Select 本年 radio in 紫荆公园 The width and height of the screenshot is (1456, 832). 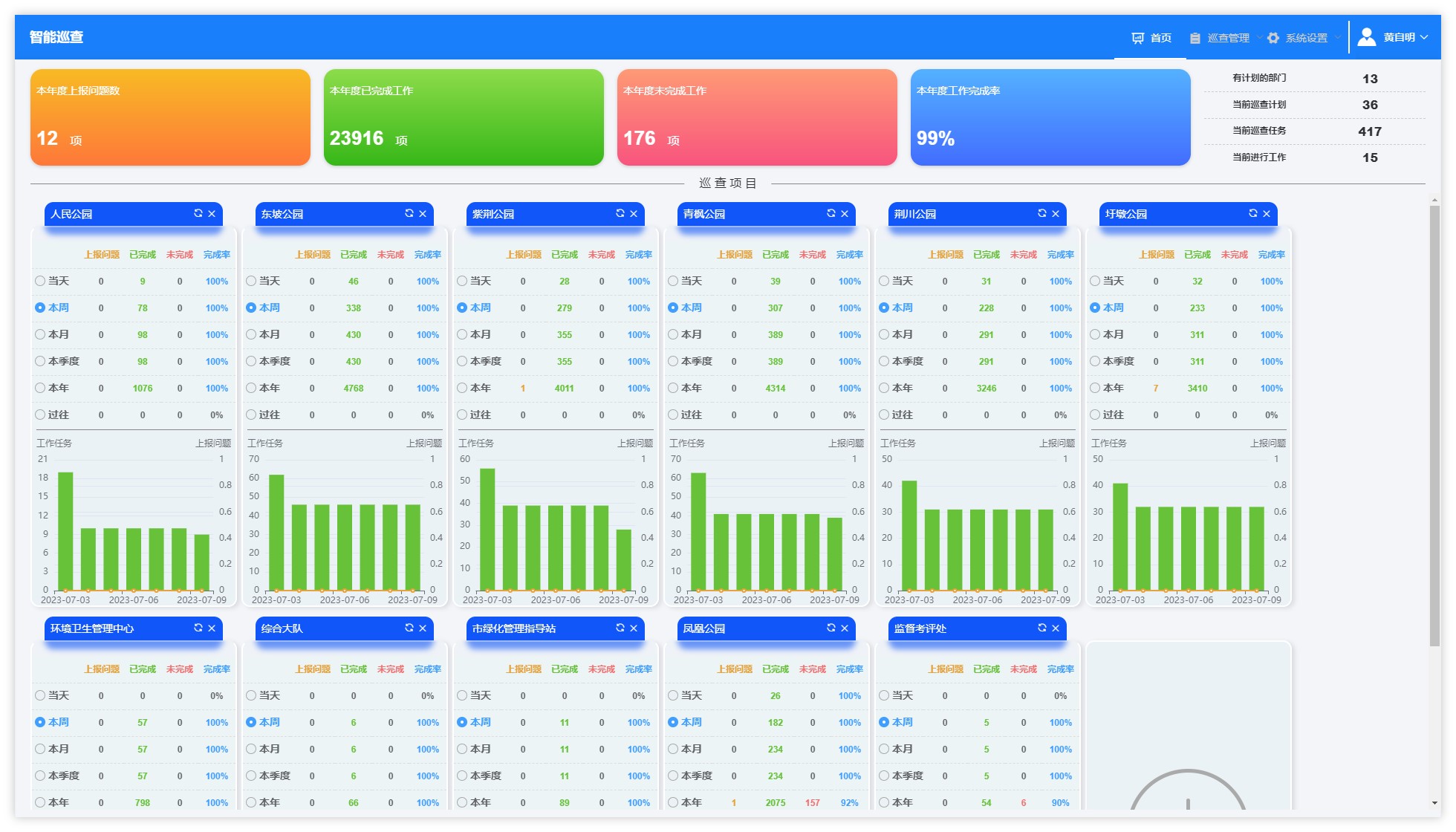pyautogui.click(x=462, y=388)
